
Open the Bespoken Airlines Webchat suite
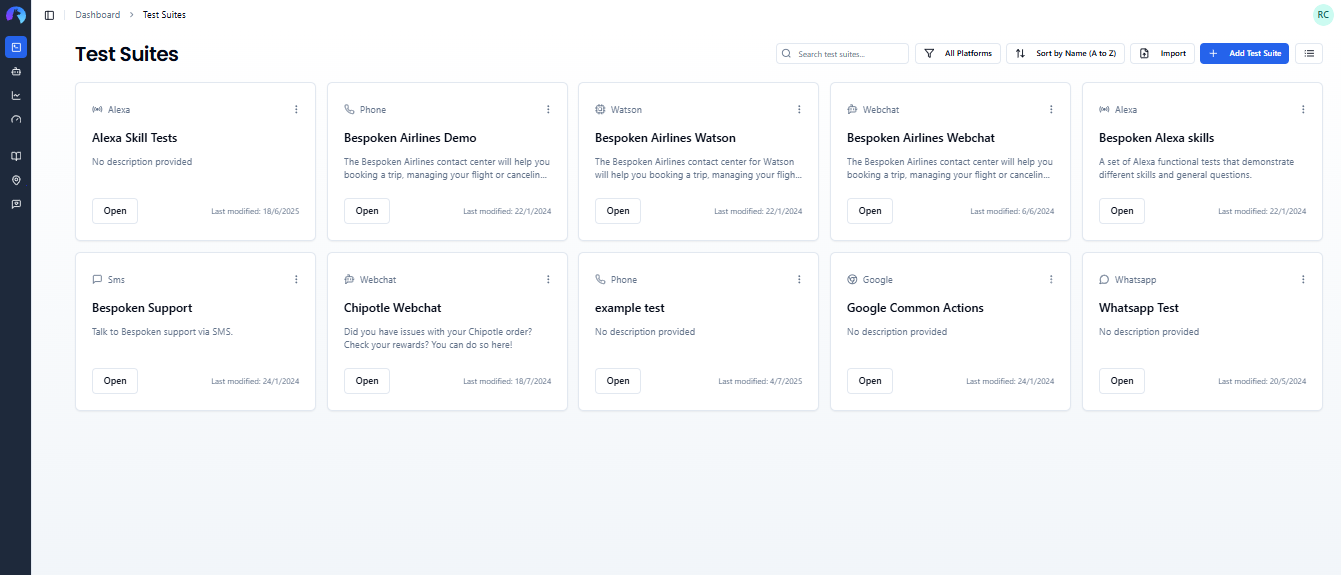(x=870, y=211)
